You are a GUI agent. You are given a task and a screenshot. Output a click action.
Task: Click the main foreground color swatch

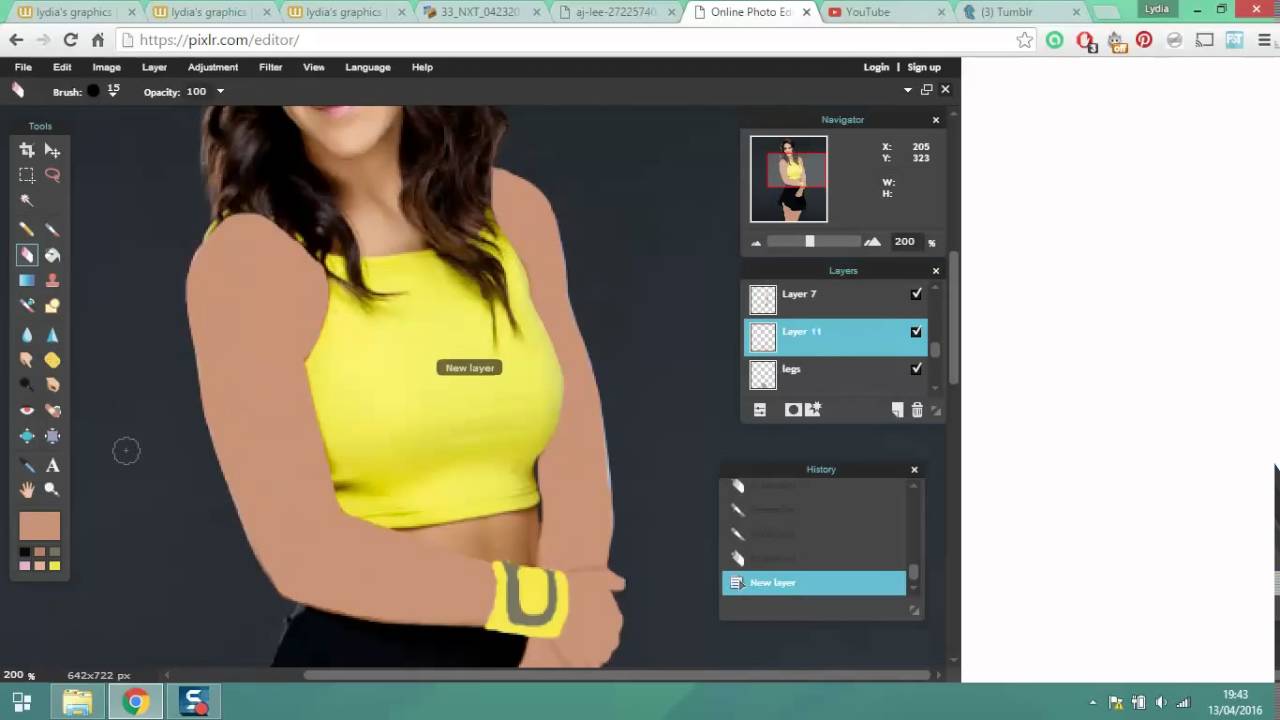[x=40, y=526]
